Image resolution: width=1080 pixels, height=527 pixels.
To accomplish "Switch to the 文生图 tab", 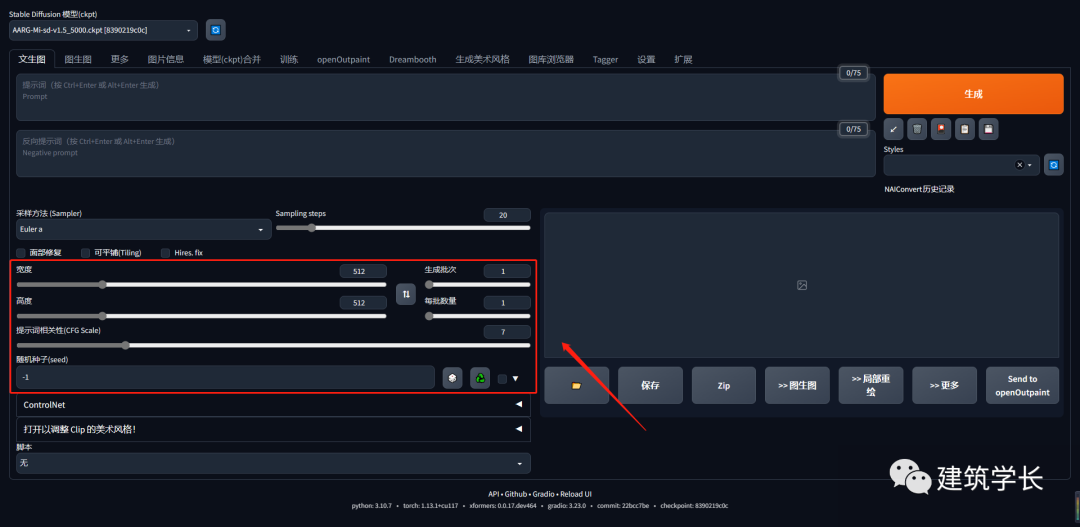I will [32, 59].
